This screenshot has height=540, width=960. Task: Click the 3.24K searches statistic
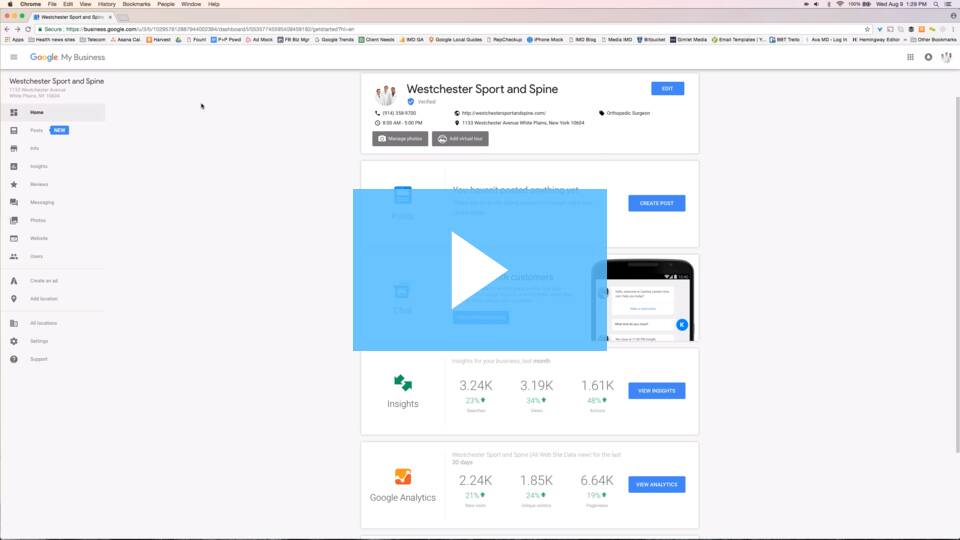click(476, 386)
